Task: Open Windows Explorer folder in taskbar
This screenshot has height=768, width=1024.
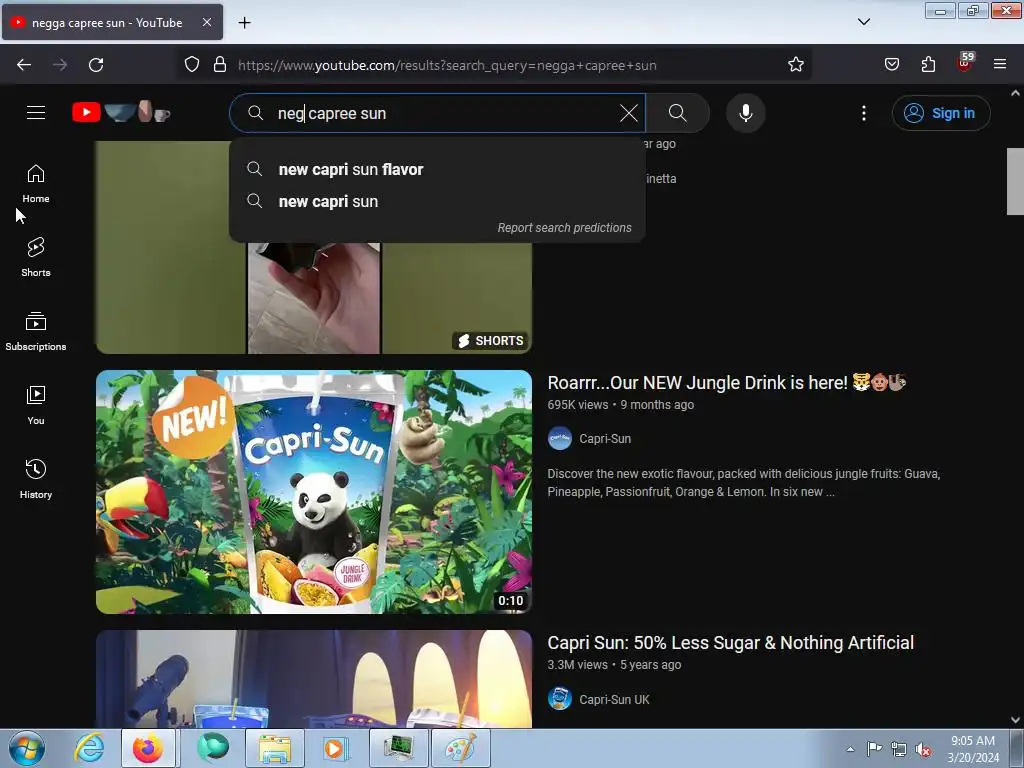Action: tap(275, 748)
